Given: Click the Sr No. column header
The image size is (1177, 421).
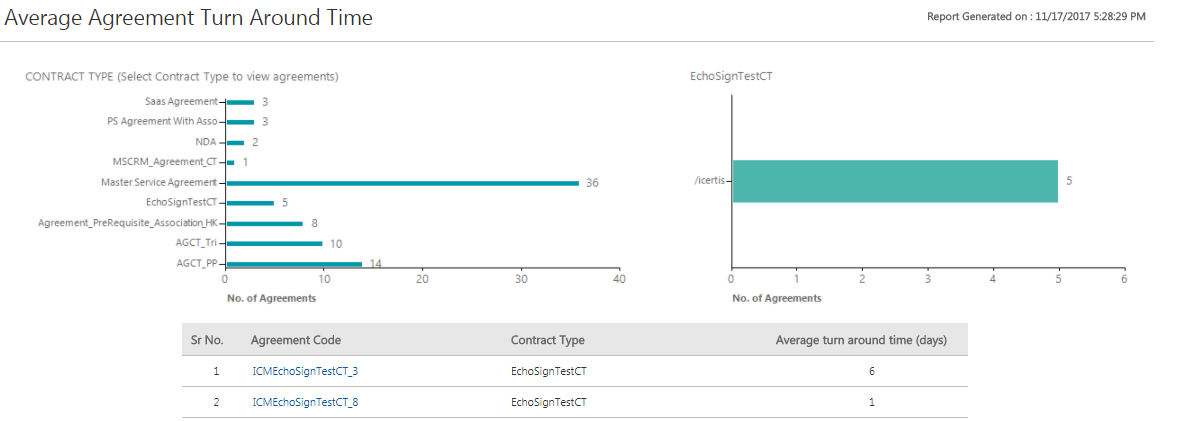Looking at the screenshot, I should pos(206,340).
